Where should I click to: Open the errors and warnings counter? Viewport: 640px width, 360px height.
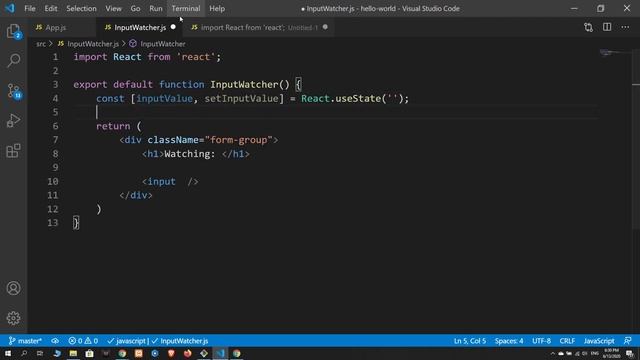(x=83, y=341)
